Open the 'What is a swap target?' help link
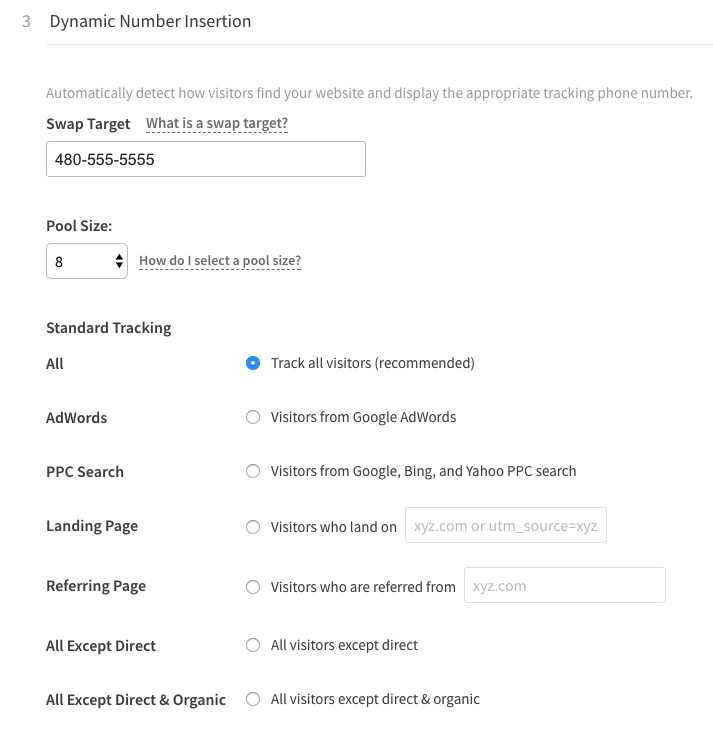The height and width of the screenshot is (733, 713). (217, 123)
